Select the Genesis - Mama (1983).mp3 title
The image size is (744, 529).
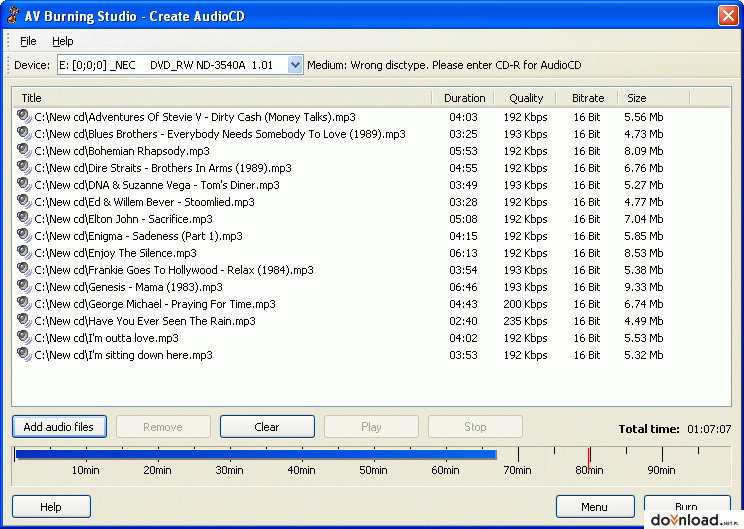tap(129, 288)
